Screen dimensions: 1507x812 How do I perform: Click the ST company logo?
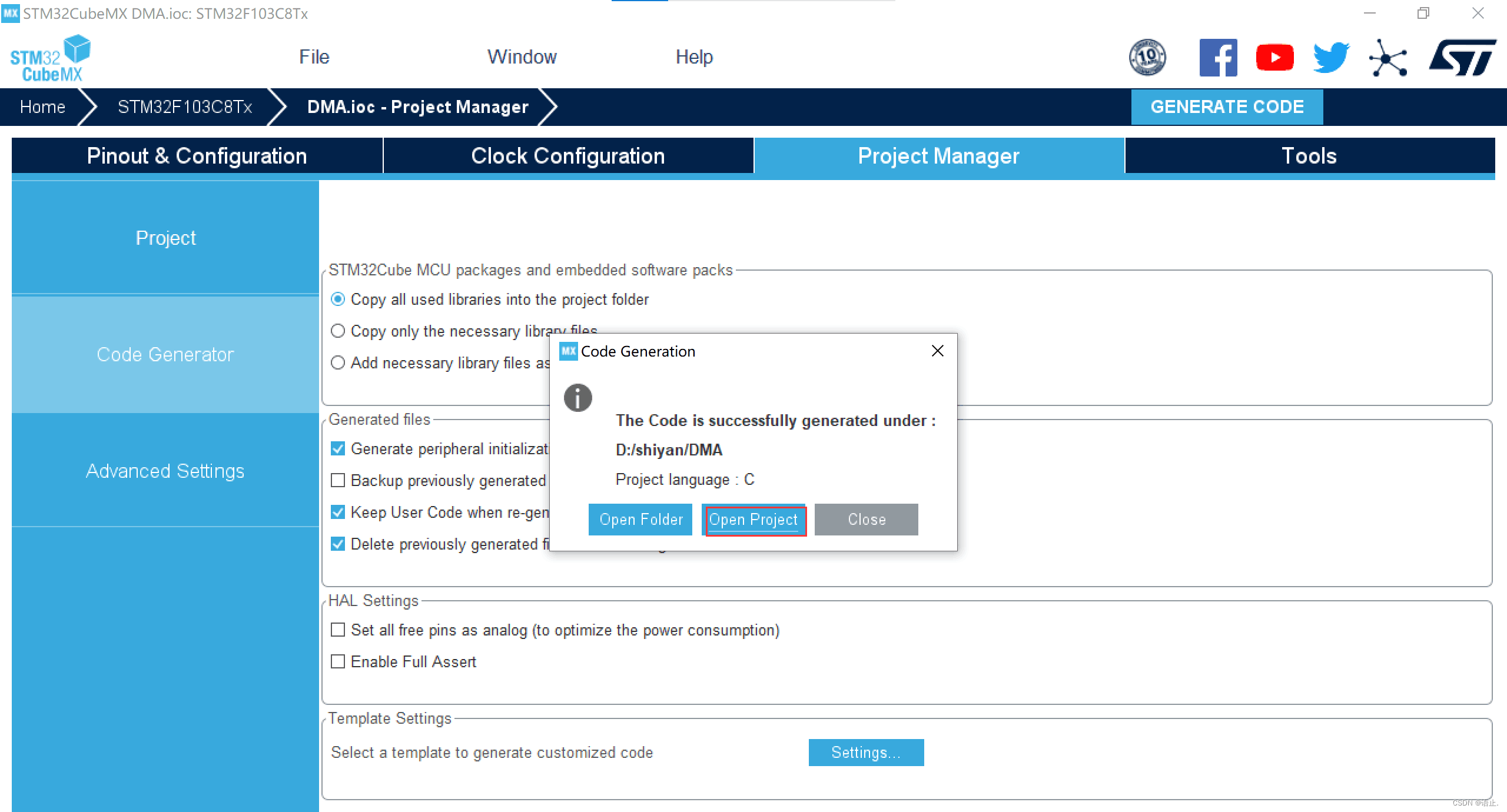tap(1462, 58)
